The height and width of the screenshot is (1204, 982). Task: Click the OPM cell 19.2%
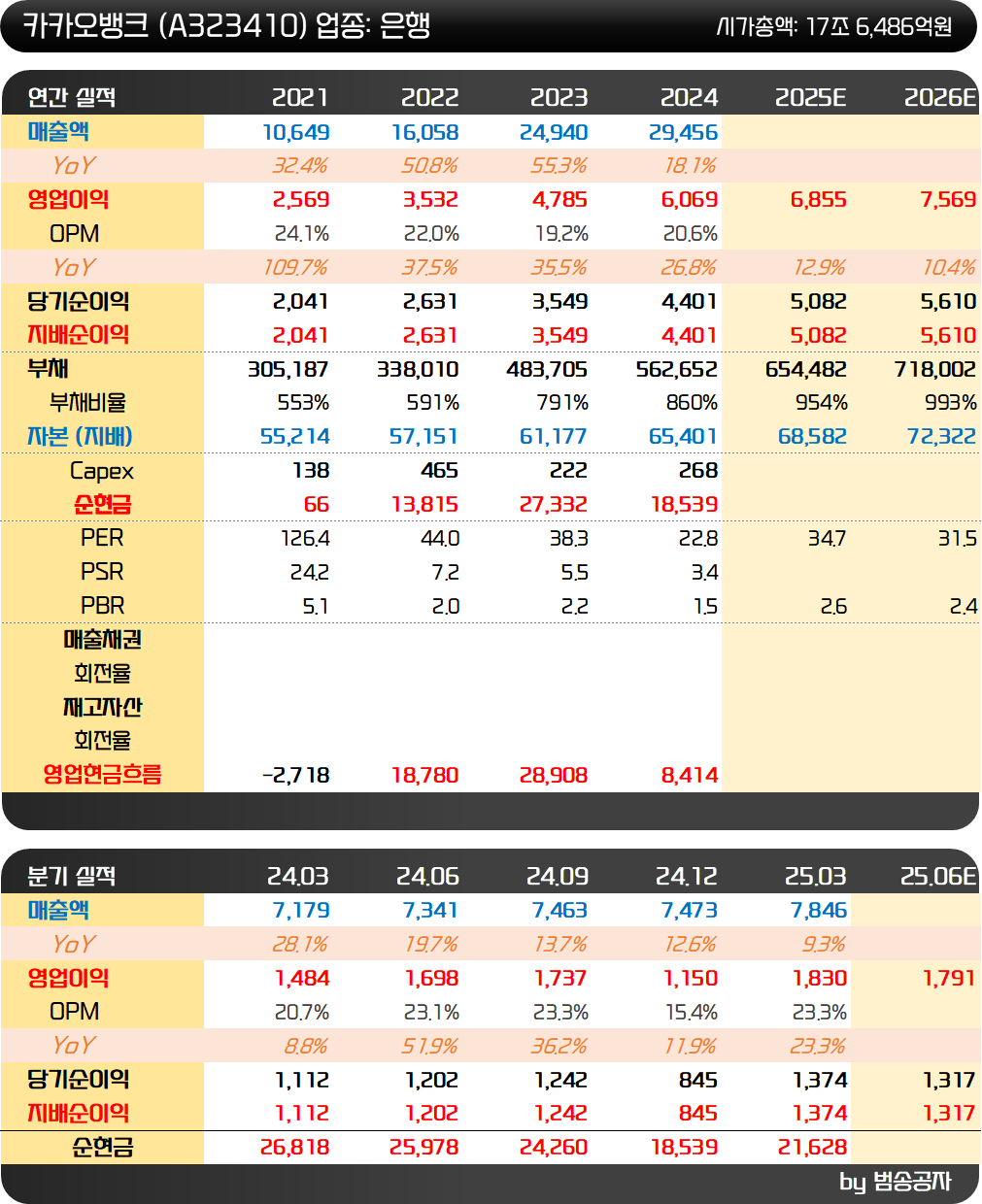coord(560,234)
